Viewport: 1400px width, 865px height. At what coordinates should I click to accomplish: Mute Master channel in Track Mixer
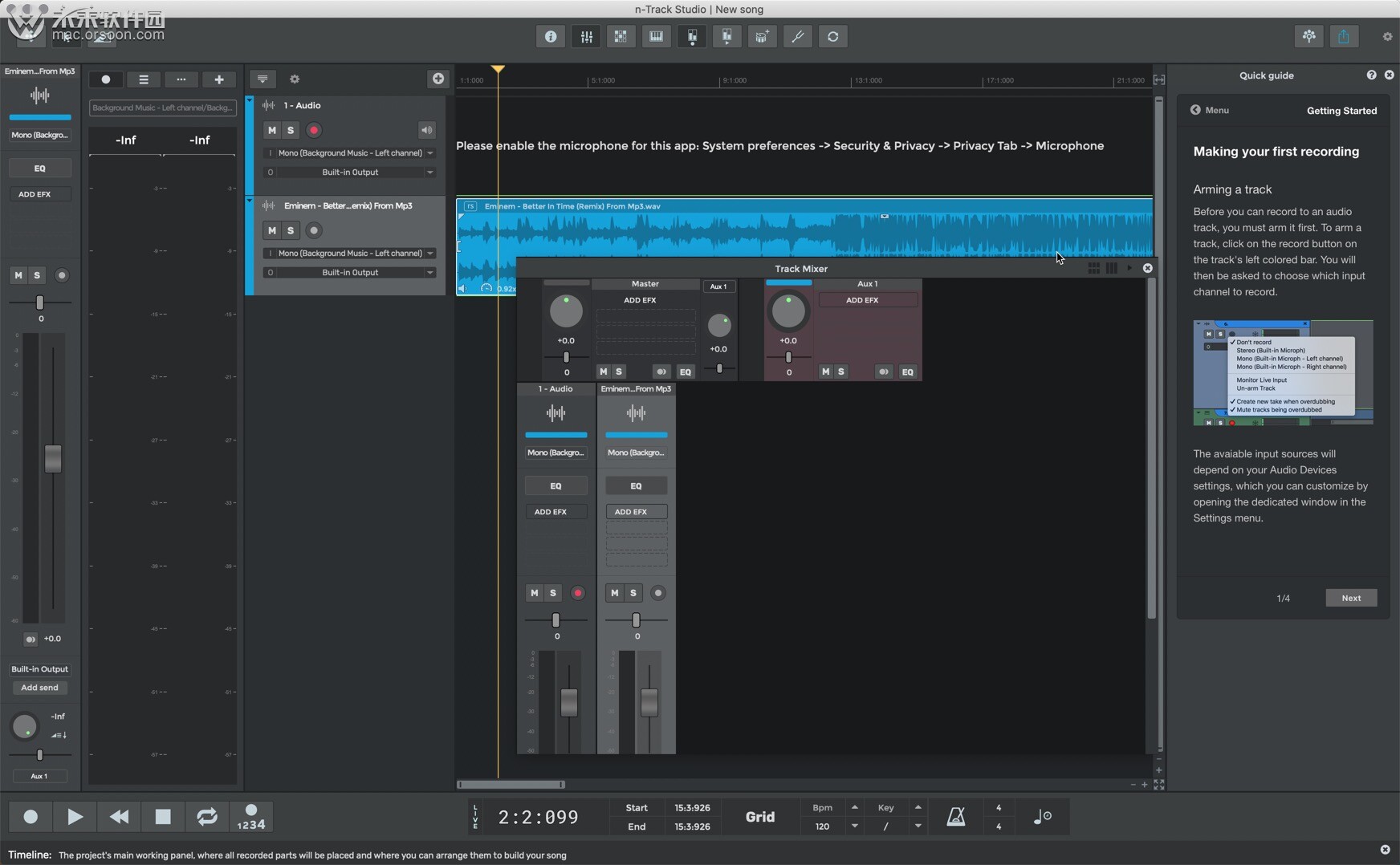[x=604, y=372]
